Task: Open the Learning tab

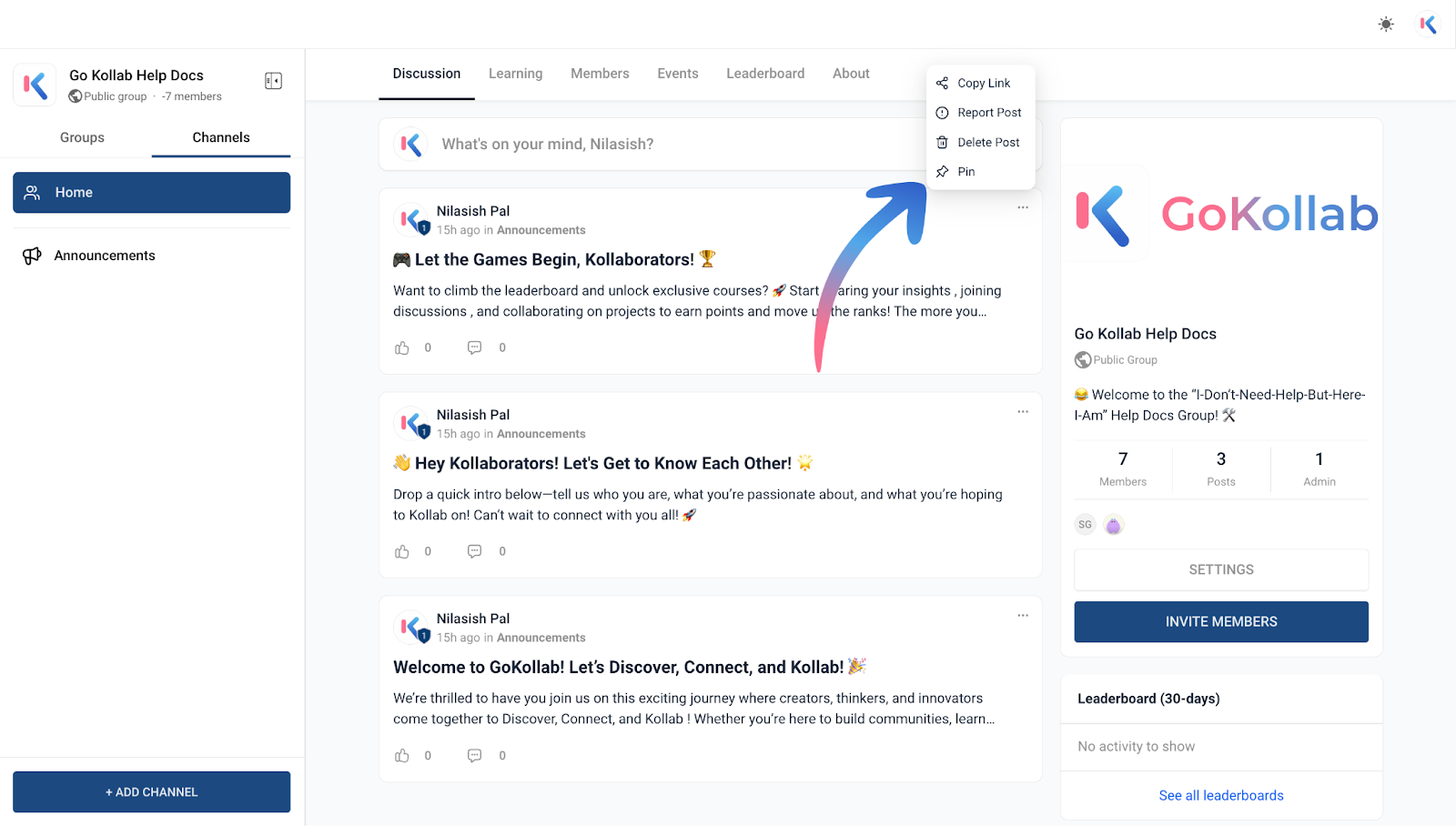Action: (x=515, y=74)
